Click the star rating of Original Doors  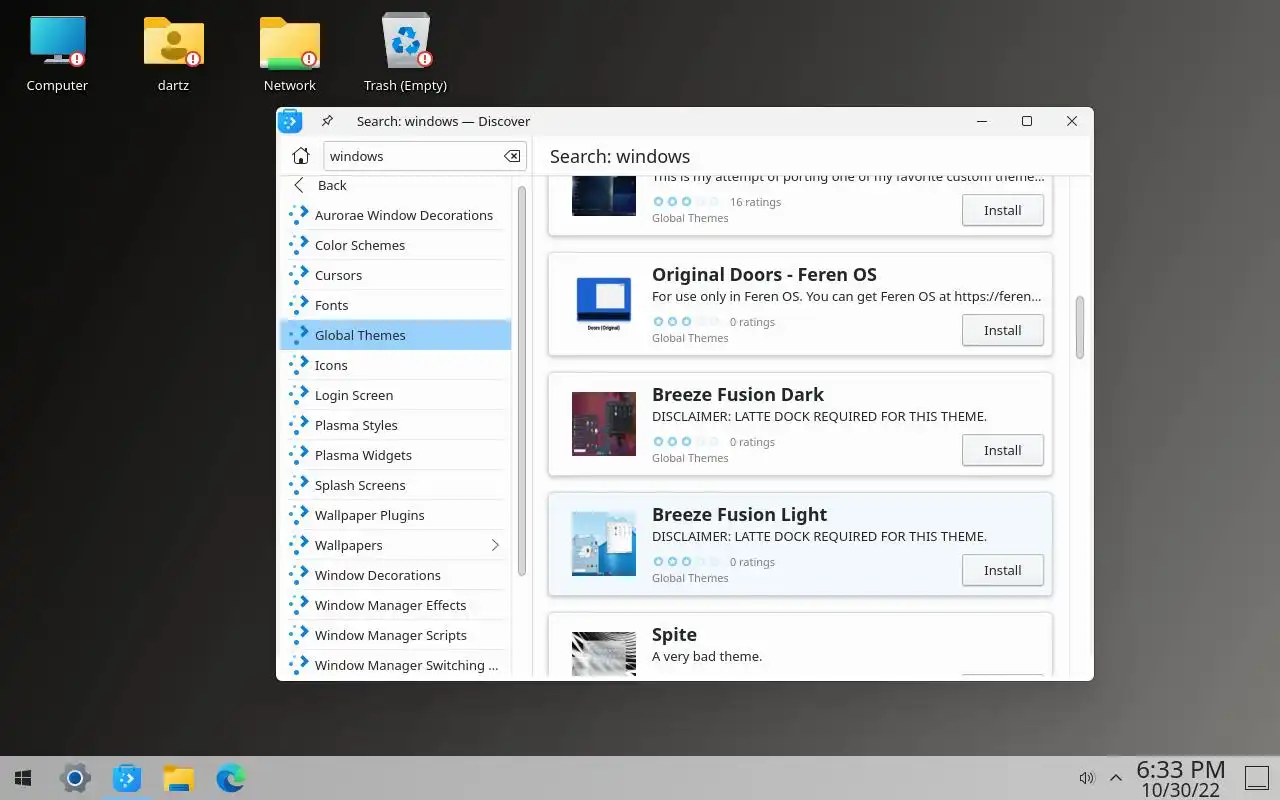tap(686, 322)
